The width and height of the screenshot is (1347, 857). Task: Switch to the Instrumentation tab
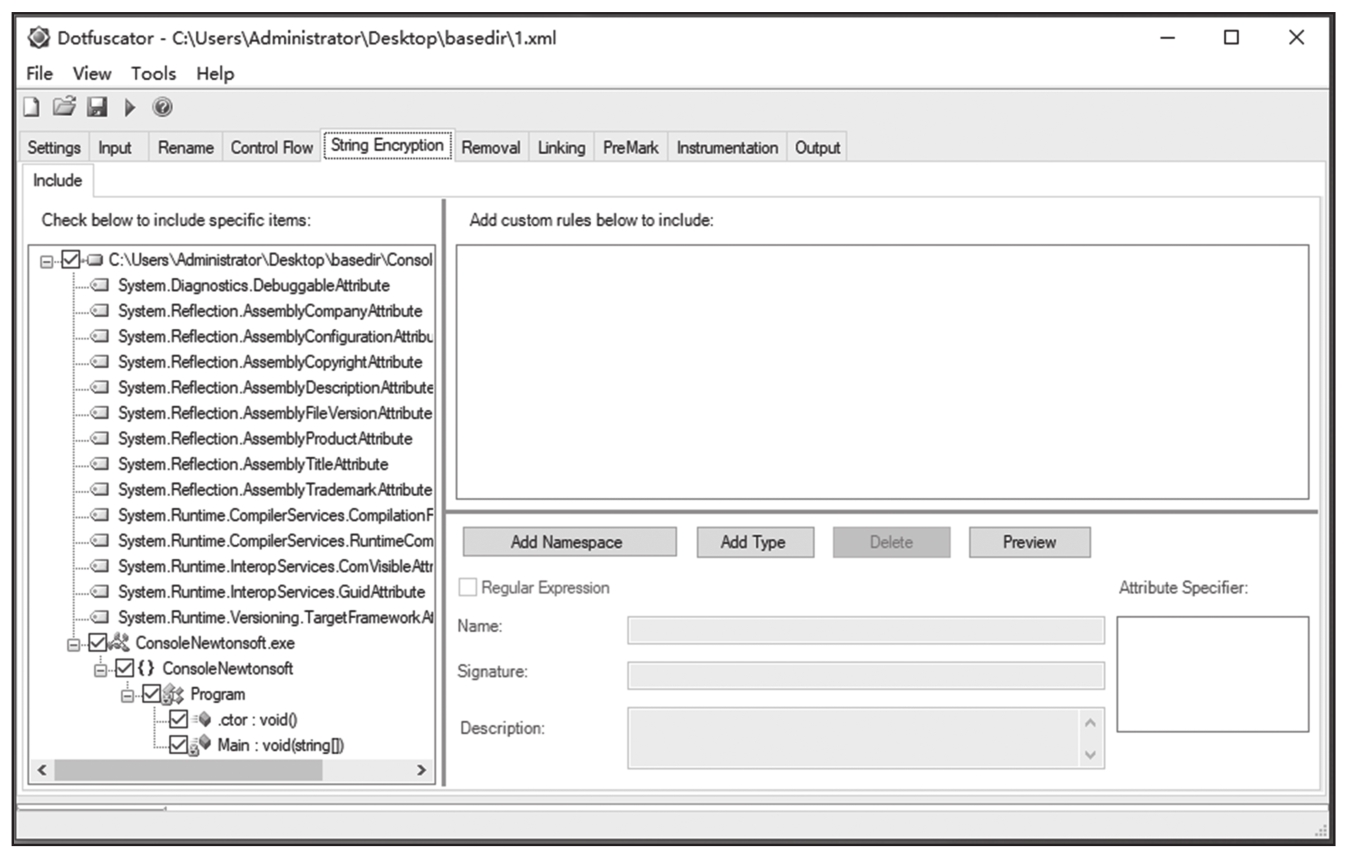point(727,147)
